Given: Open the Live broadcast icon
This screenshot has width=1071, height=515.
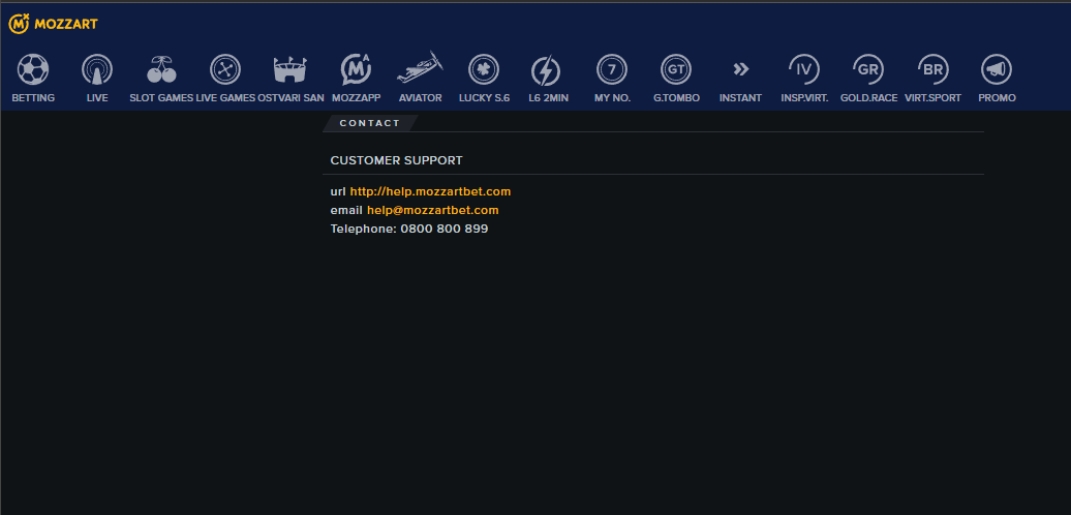Looking at the screenshot, I should coord(97,70).
